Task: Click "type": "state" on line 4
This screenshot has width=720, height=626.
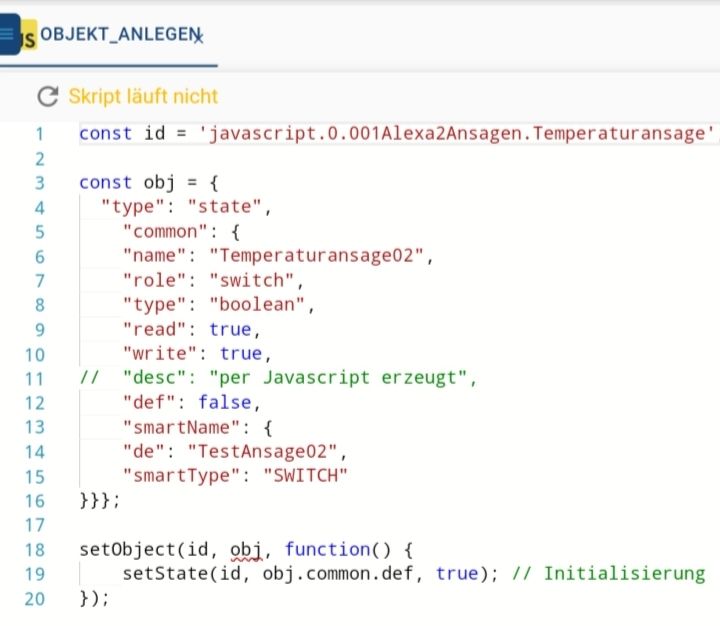Action: tap(186, 207)
